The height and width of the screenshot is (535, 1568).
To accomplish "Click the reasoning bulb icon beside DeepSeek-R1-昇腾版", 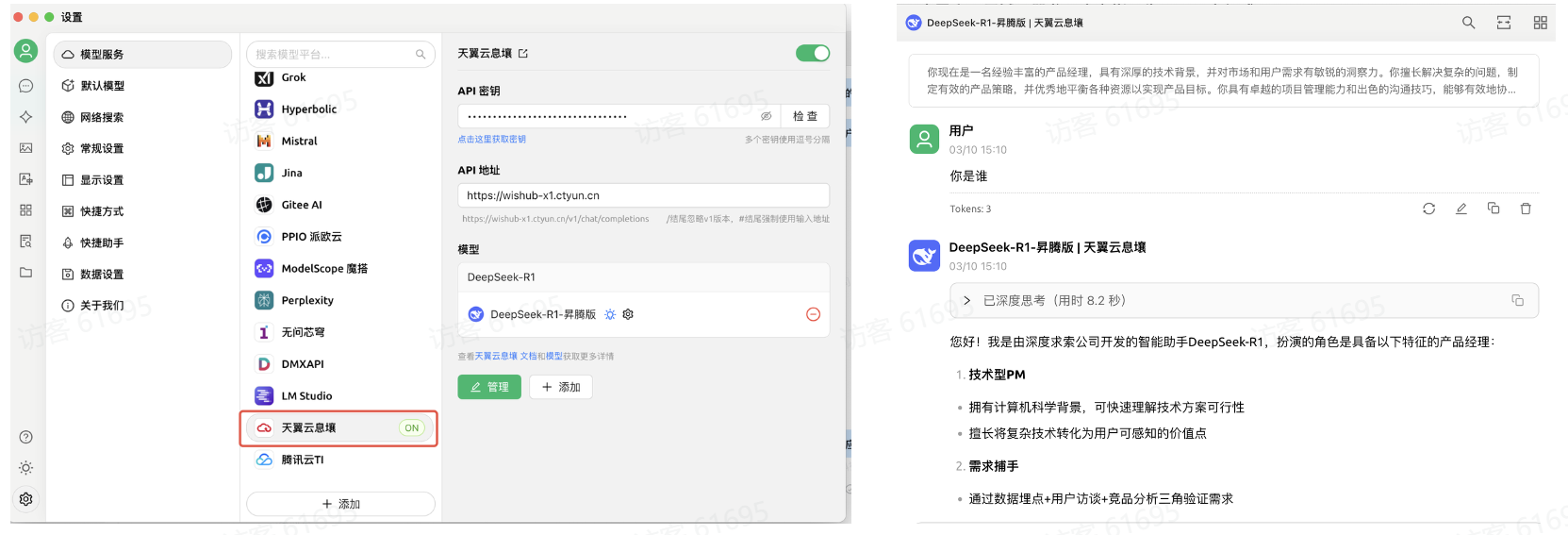I will pyautogui.click(x=610, y=314).
